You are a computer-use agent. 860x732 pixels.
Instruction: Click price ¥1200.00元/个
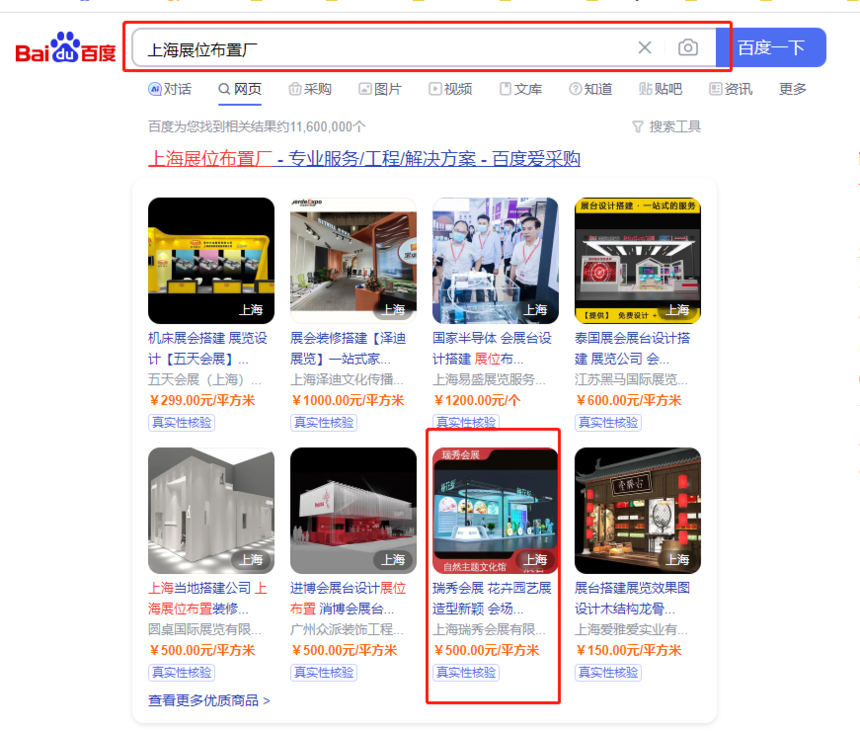point(477,400)
